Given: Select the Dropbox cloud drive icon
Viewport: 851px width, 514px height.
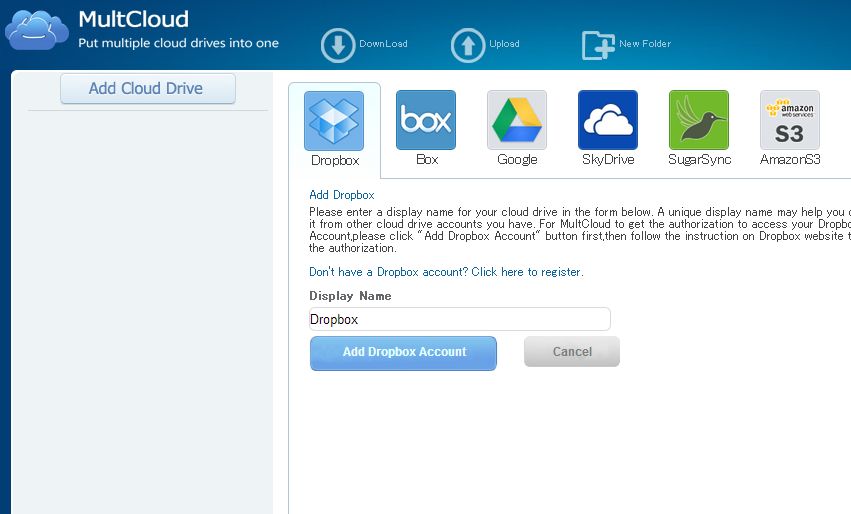Looking at the screenshot, I should [x=334, y=120].
